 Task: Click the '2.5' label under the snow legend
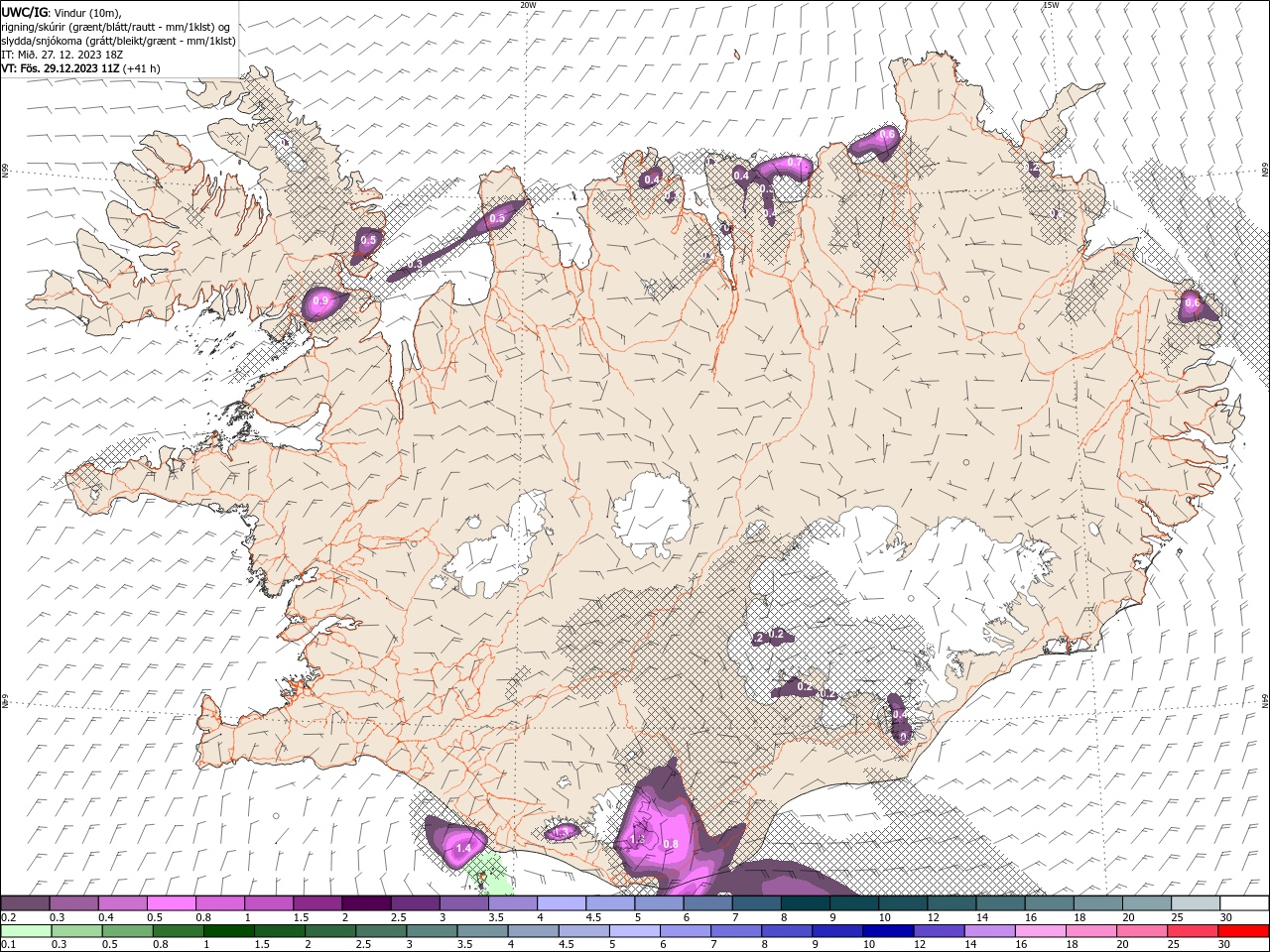point(398,917)
